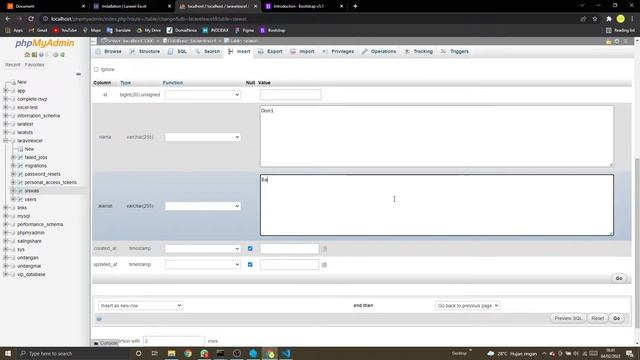Switch to the Structure tab
The height and width of the screenshot is (360, 640).
[x=145, y=51]
